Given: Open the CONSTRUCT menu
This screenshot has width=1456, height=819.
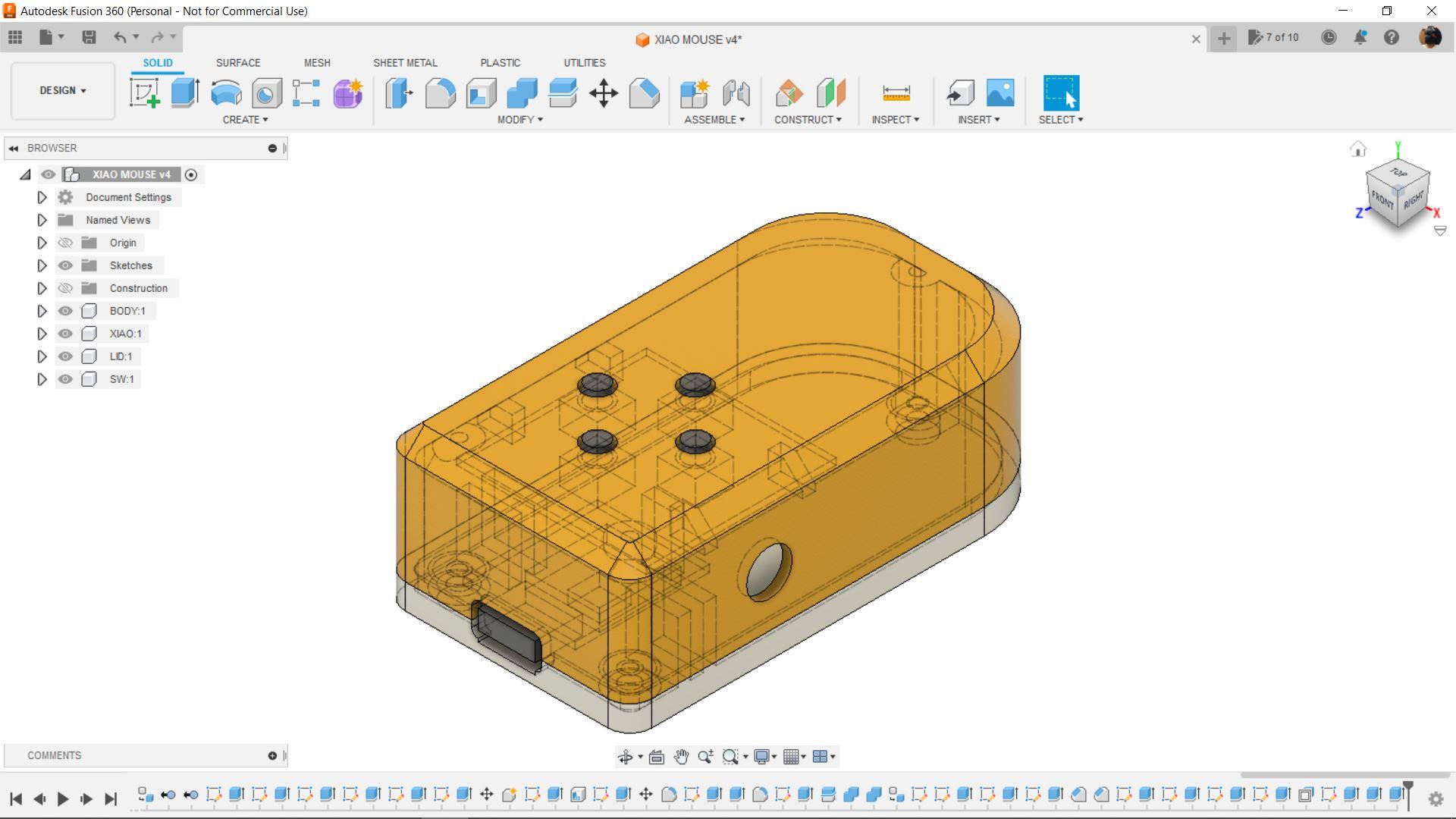Looking at the screenshot, I should (808, 120).
